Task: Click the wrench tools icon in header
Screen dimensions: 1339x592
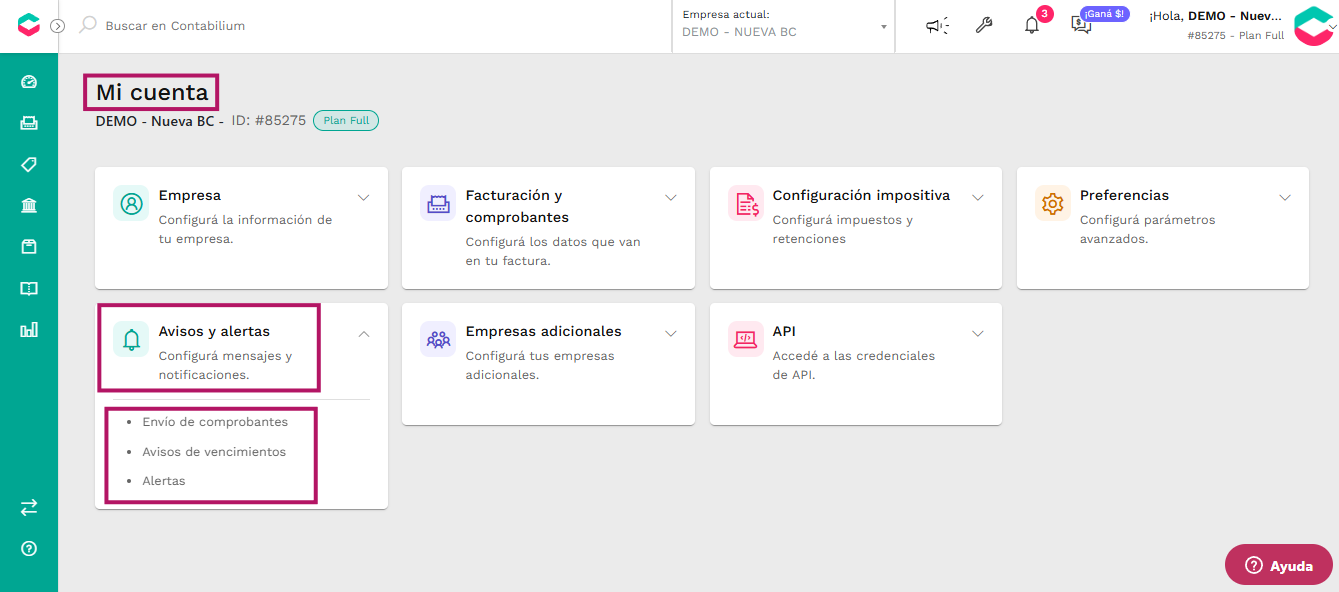Action: 984,26
